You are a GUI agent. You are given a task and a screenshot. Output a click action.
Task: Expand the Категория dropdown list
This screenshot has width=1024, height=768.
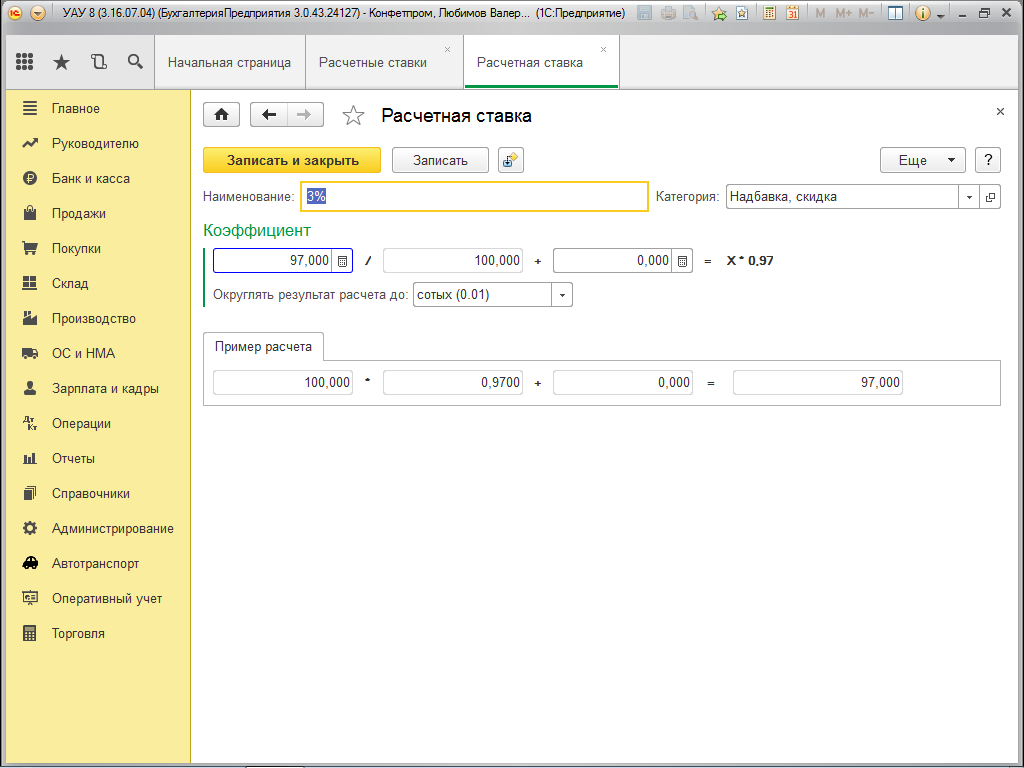(969, 197)
